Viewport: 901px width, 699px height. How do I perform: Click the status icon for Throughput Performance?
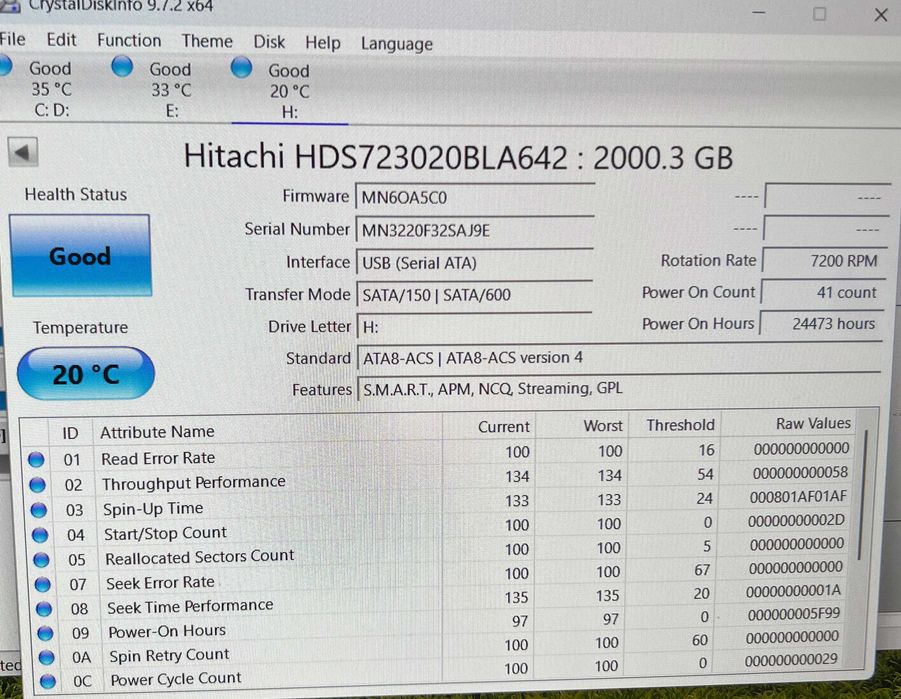pyautogui.click(x=37, y=485)
